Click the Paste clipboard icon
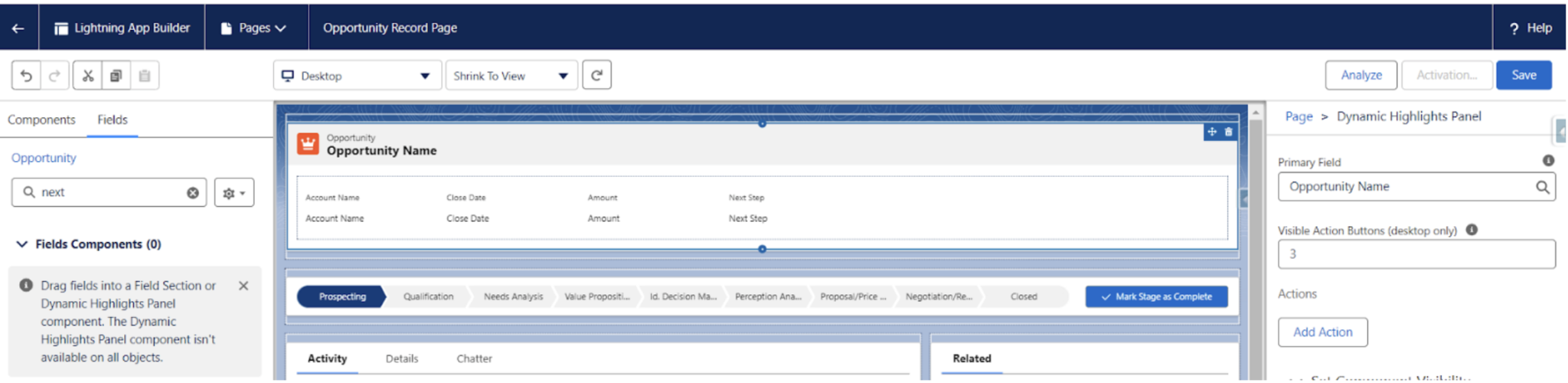 click(x=145, y=76)
